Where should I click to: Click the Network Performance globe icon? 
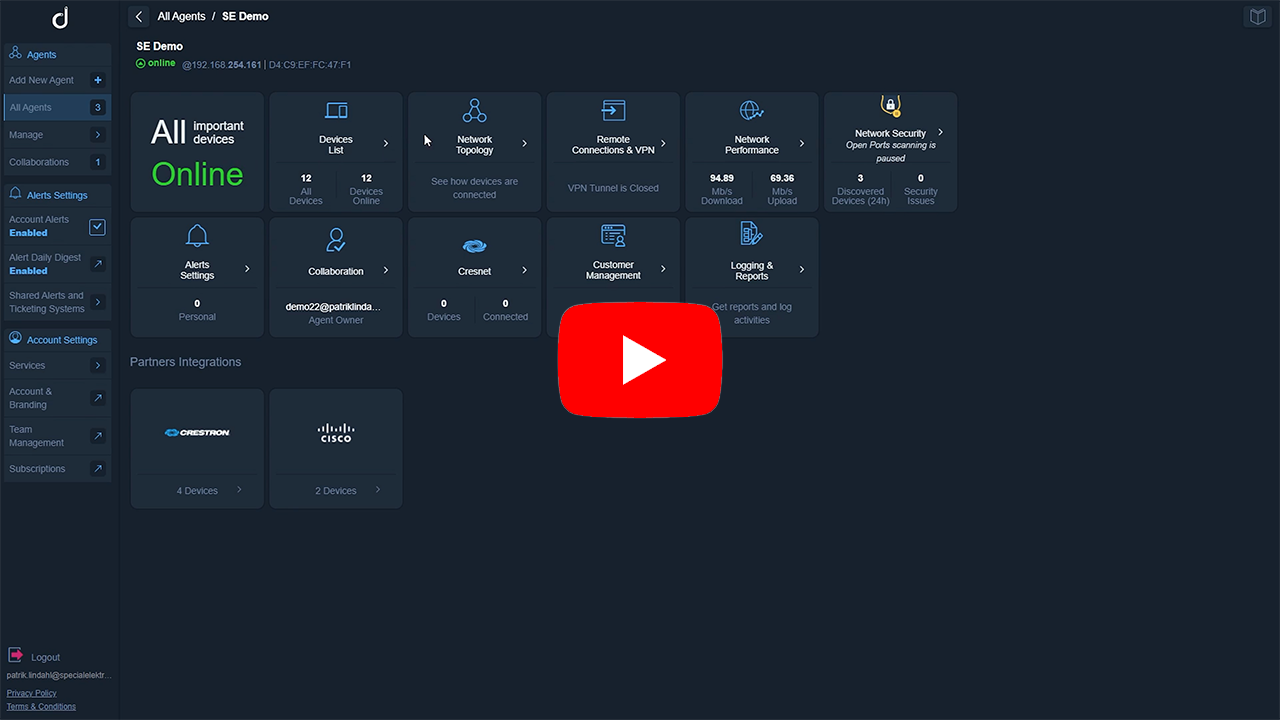point(751,110)
